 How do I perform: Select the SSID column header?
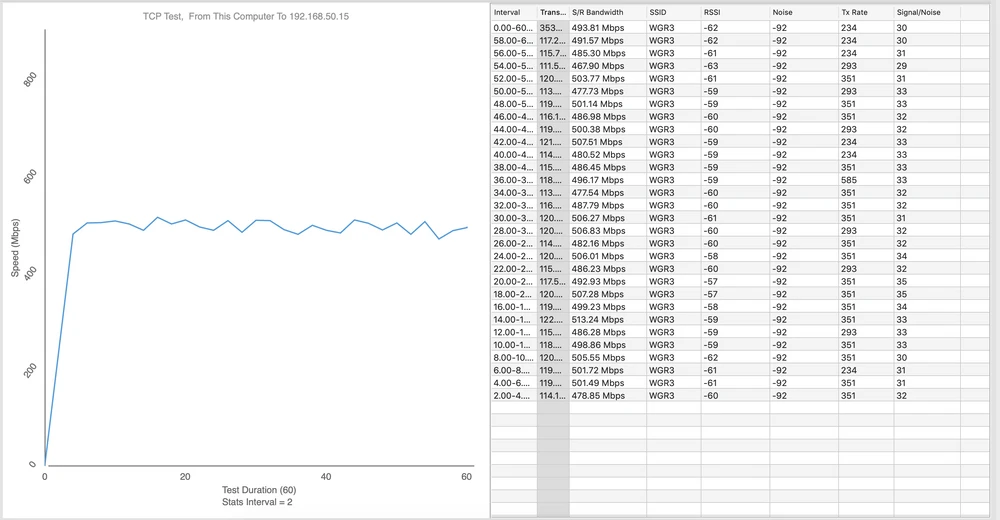[x=661, y=12]
